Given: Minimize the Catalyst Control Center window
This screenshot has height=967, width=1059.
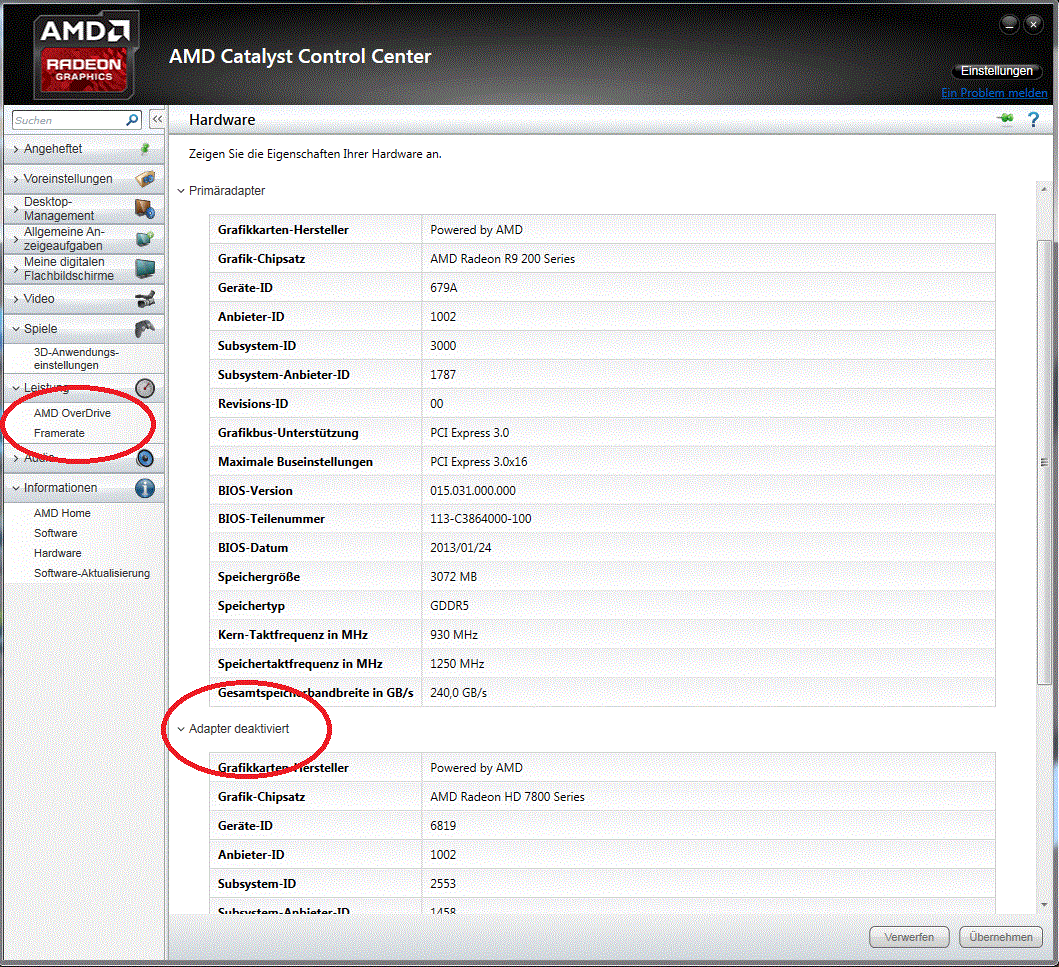Looking at the screenshot, I should (1009, 25).
